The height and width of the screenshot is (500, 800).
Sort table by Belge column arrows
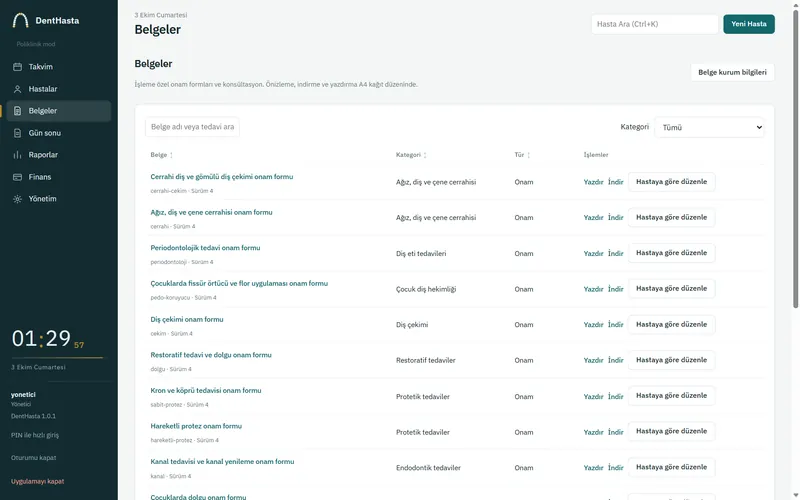pos(171,155)
